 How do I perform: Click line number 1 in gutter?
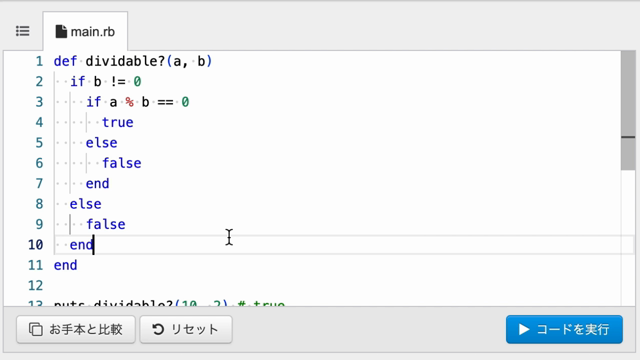click(39, 61)
